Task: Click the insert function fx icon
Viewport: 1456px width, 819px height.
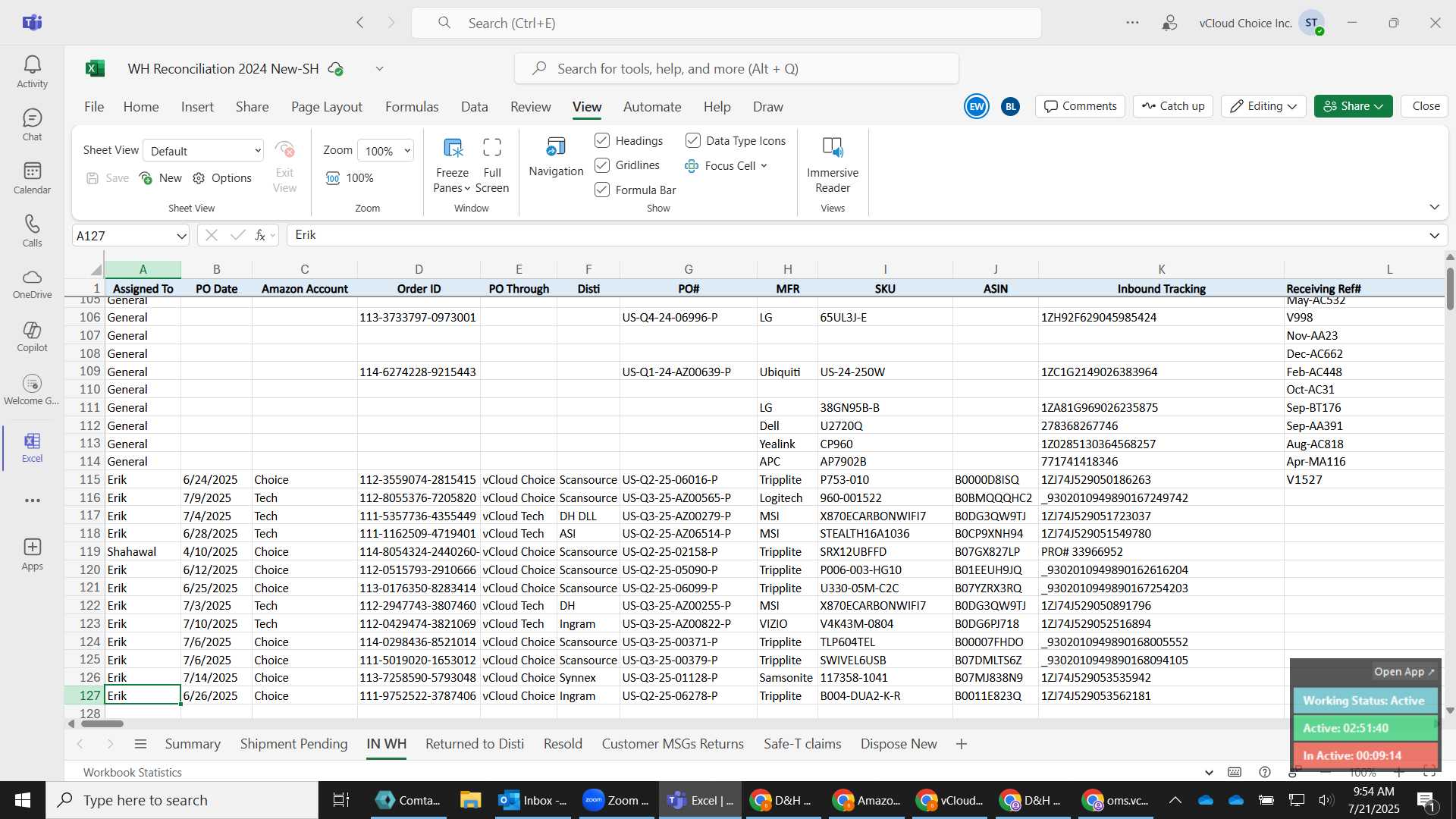Action: point(260,235)
